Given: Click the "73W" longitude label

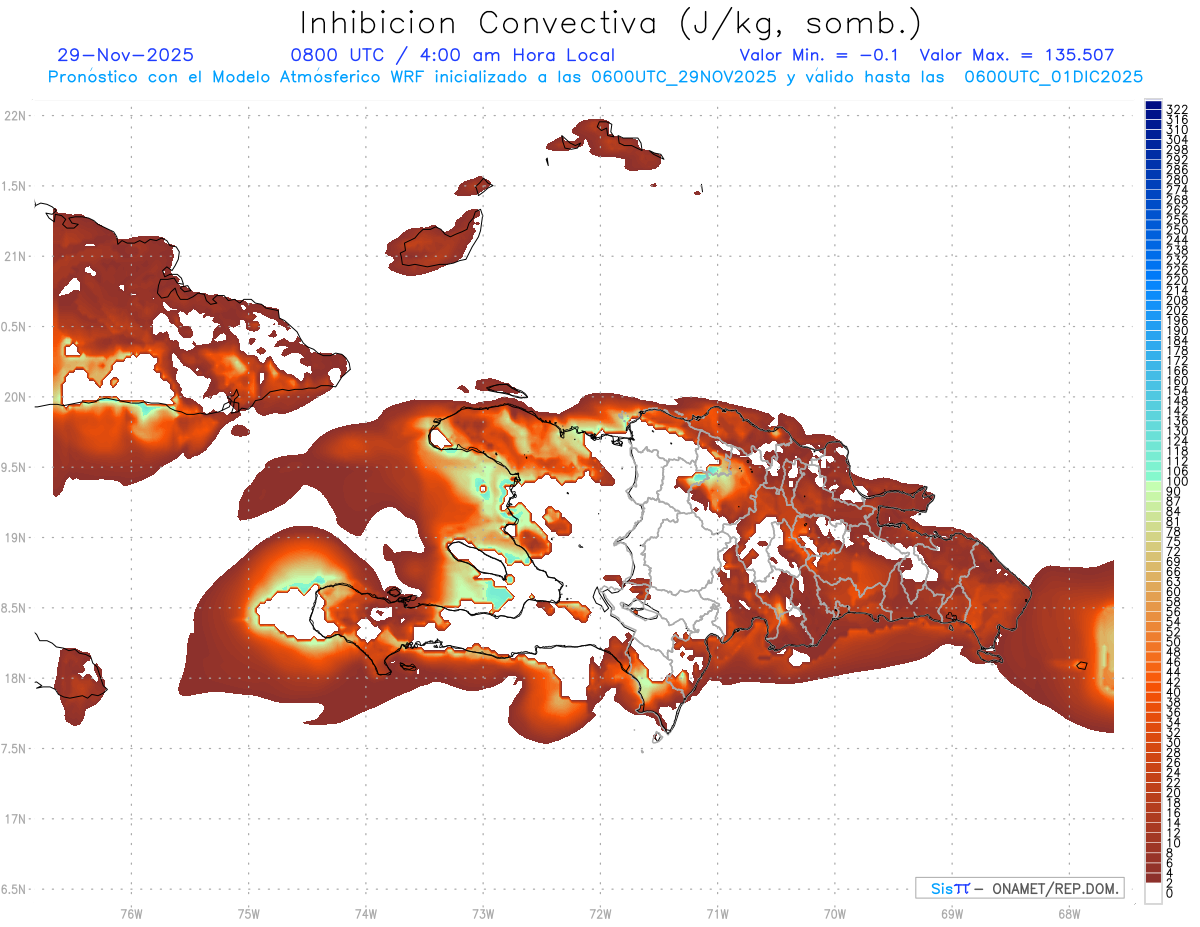Looking at the screenshot, I should point(482,913).
